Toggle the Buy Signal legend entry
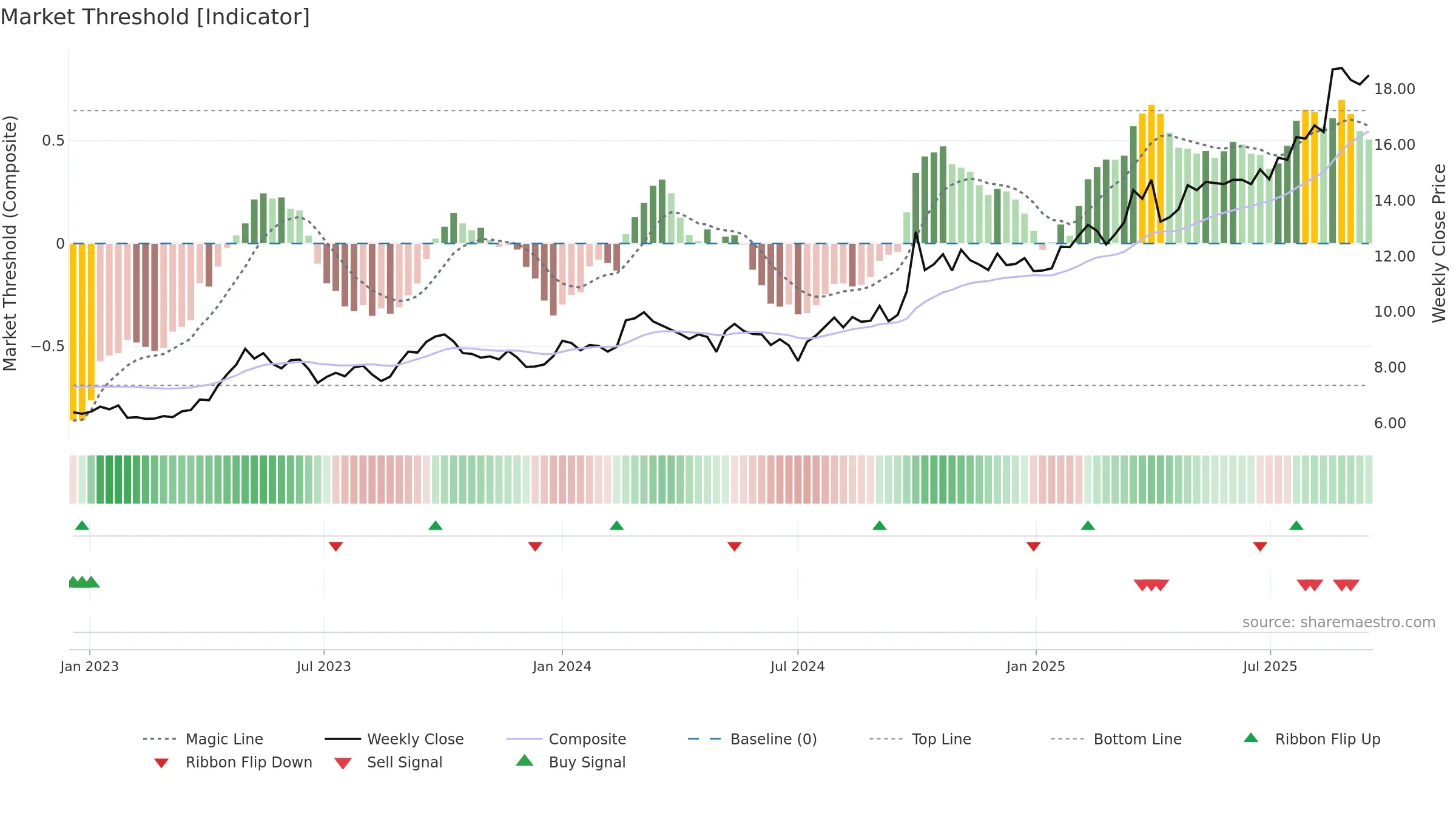The width and height of the screenshot is (1456, 819). pos(570,762)
